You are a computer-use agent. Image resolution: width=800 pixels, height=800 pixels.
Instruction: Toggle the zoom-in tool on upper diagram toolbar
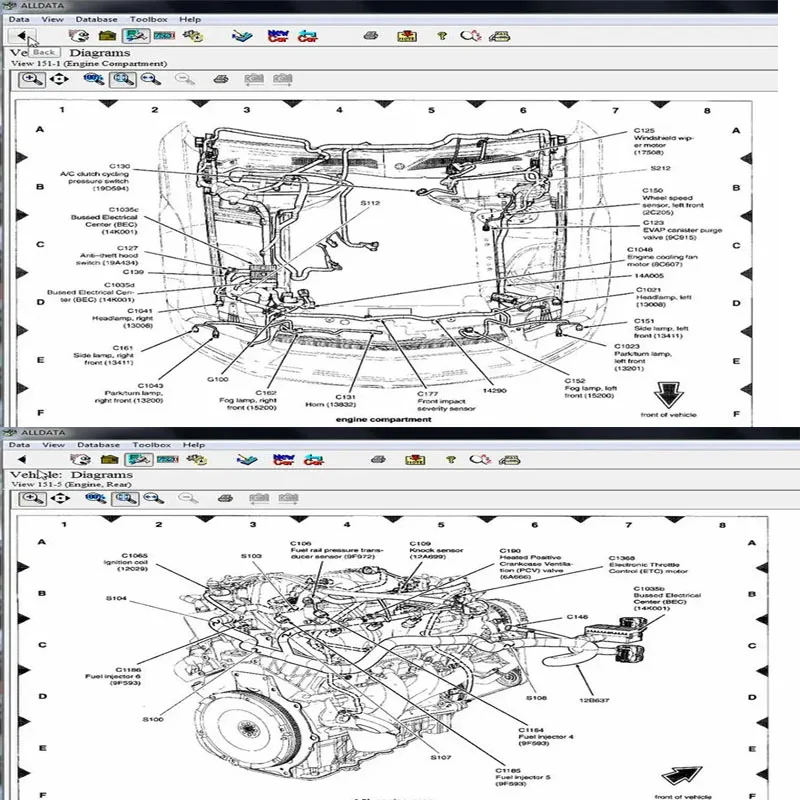pyautogui.click(x=32, y=80)
